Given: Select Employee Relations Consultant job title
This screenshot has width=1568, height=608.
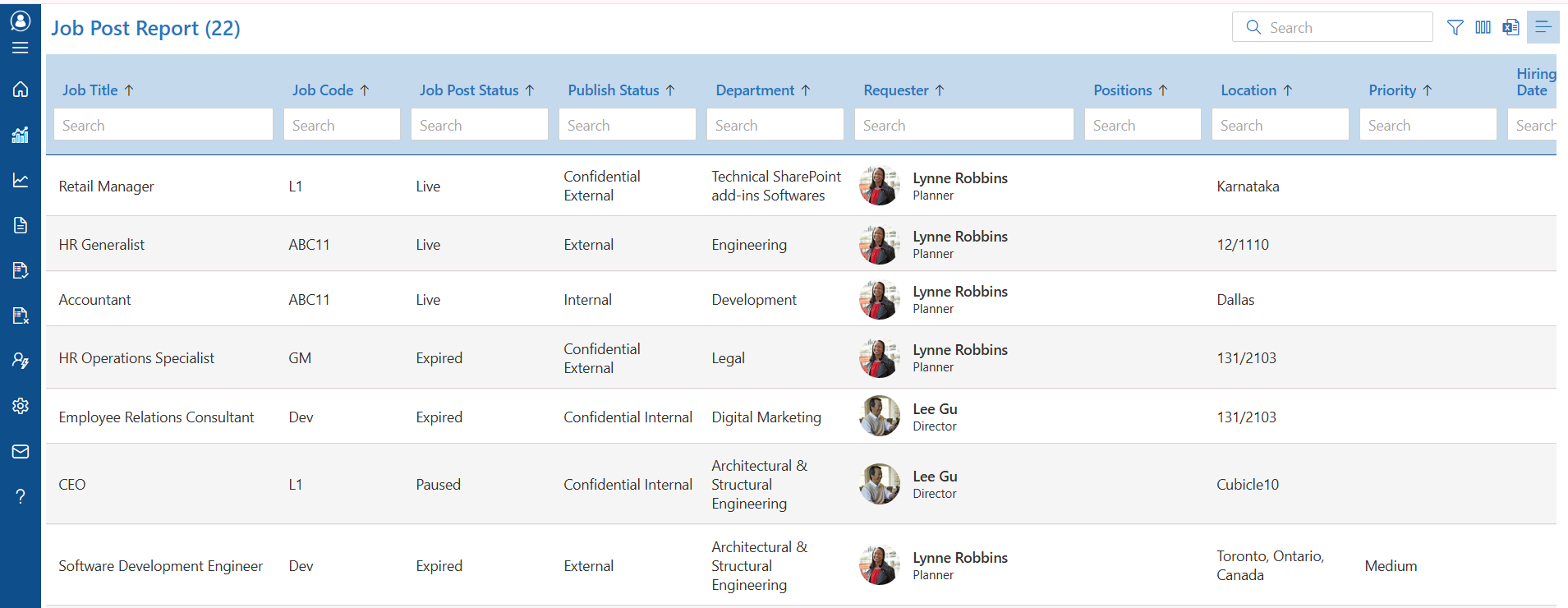Looking at the screenshot, I should [x=156, y=417].
